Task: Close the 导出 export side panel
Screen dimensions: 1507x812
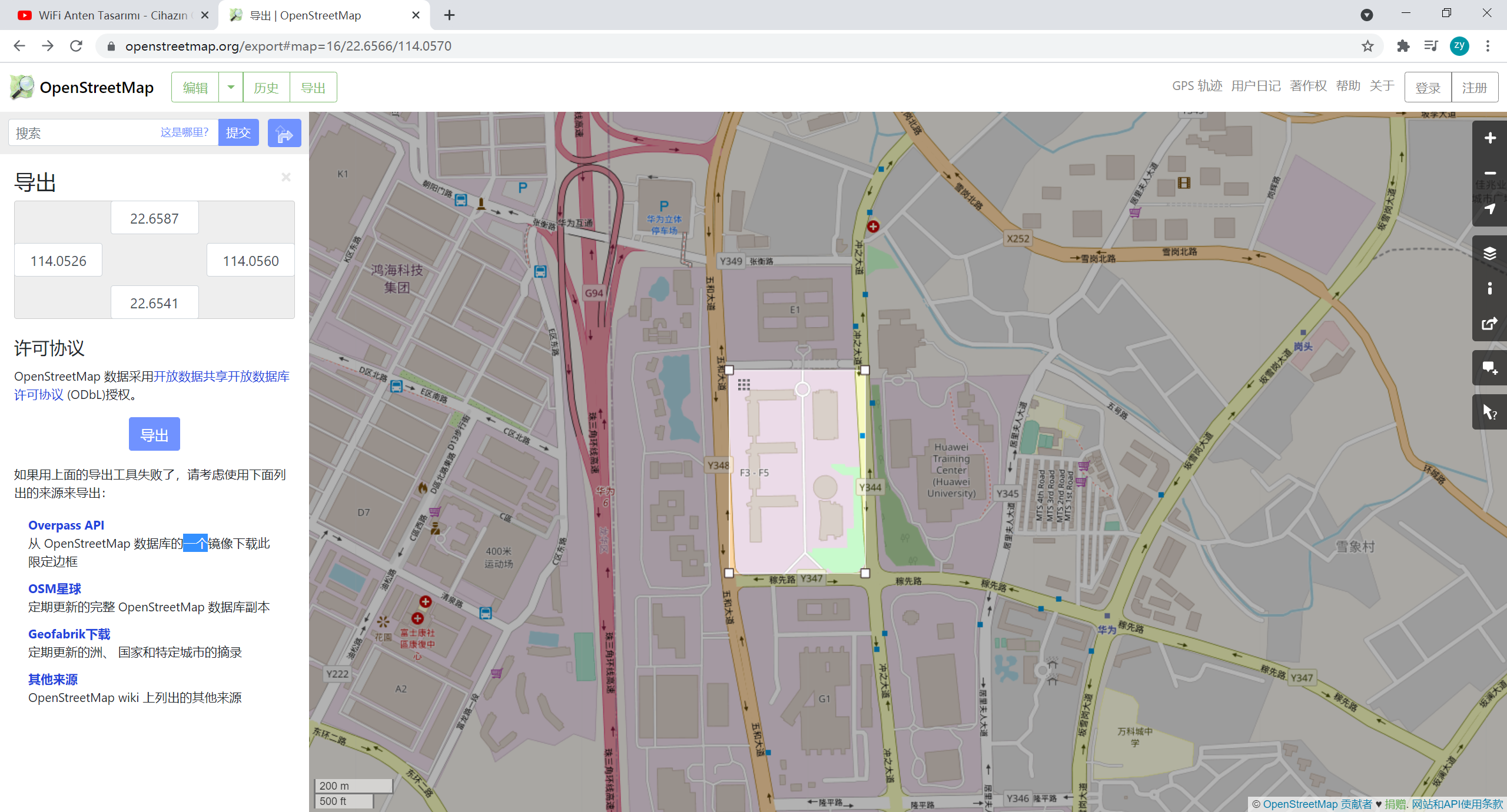Action: [286, 177]
